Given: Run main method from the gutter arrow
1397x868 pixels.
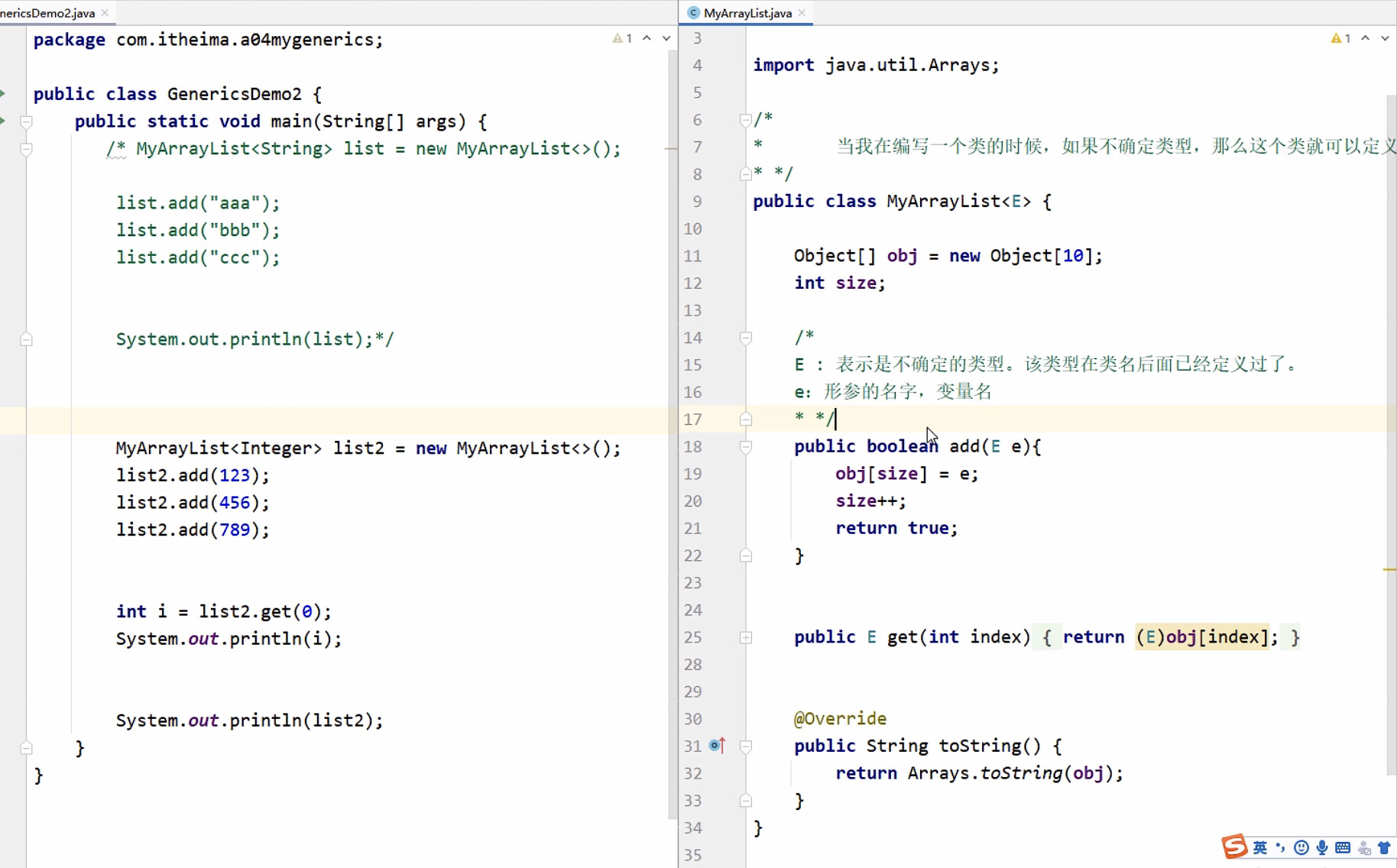Looking at the screenshot, I should [3, 121].
